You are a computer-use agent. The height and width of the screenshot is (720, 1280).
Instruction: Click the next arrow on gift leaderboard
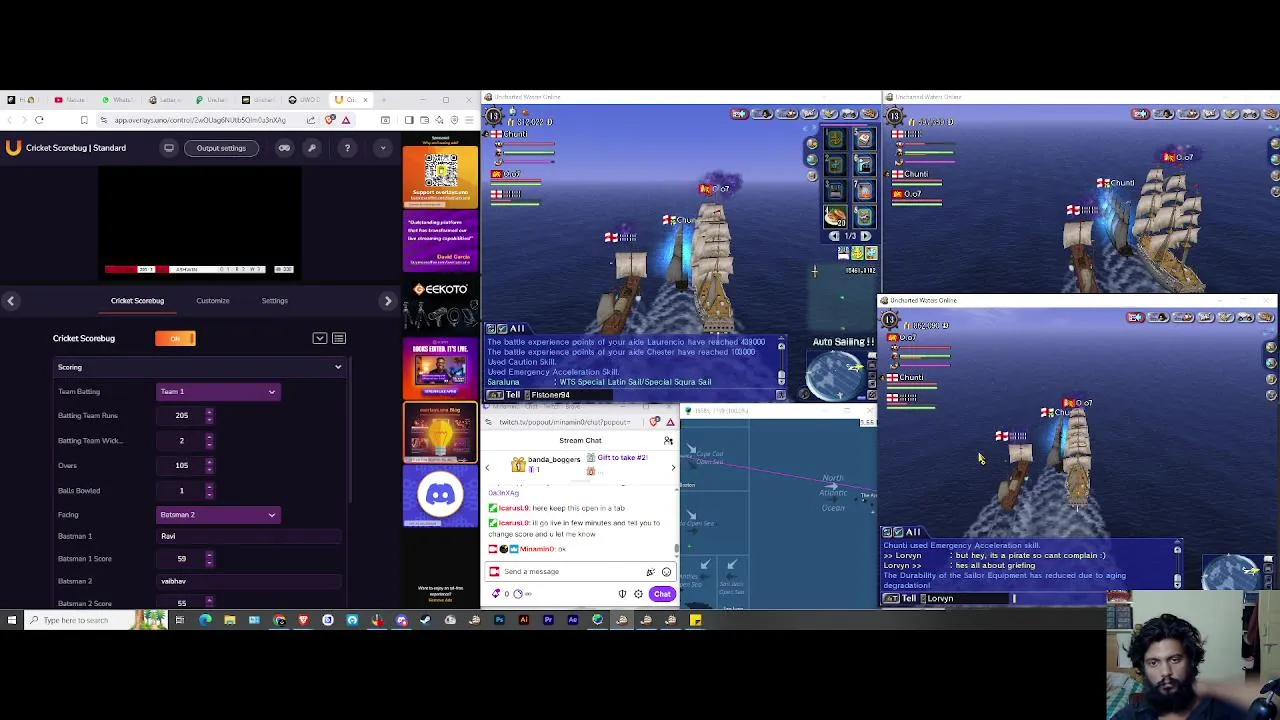click(672, 467)
